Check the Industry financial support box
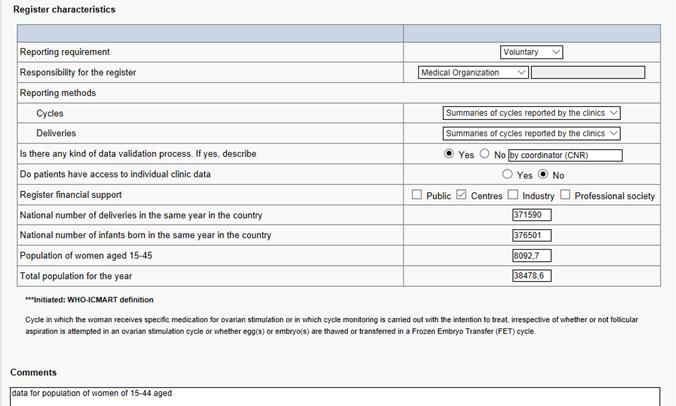Screen dimensions: 676x406 coord(513,194)
